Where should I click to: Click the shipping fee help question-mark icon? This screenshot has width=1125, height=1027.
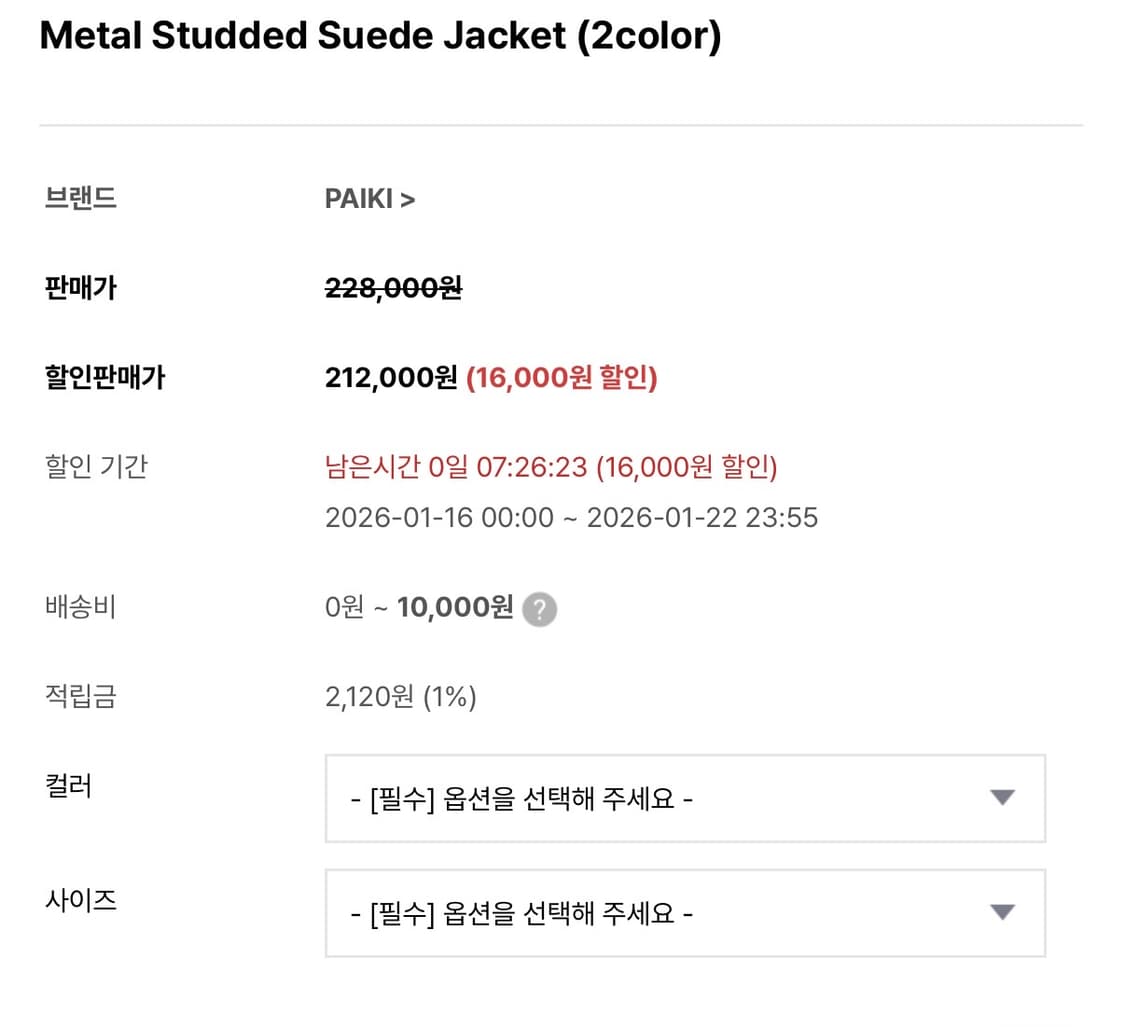[x=541, y=609]
